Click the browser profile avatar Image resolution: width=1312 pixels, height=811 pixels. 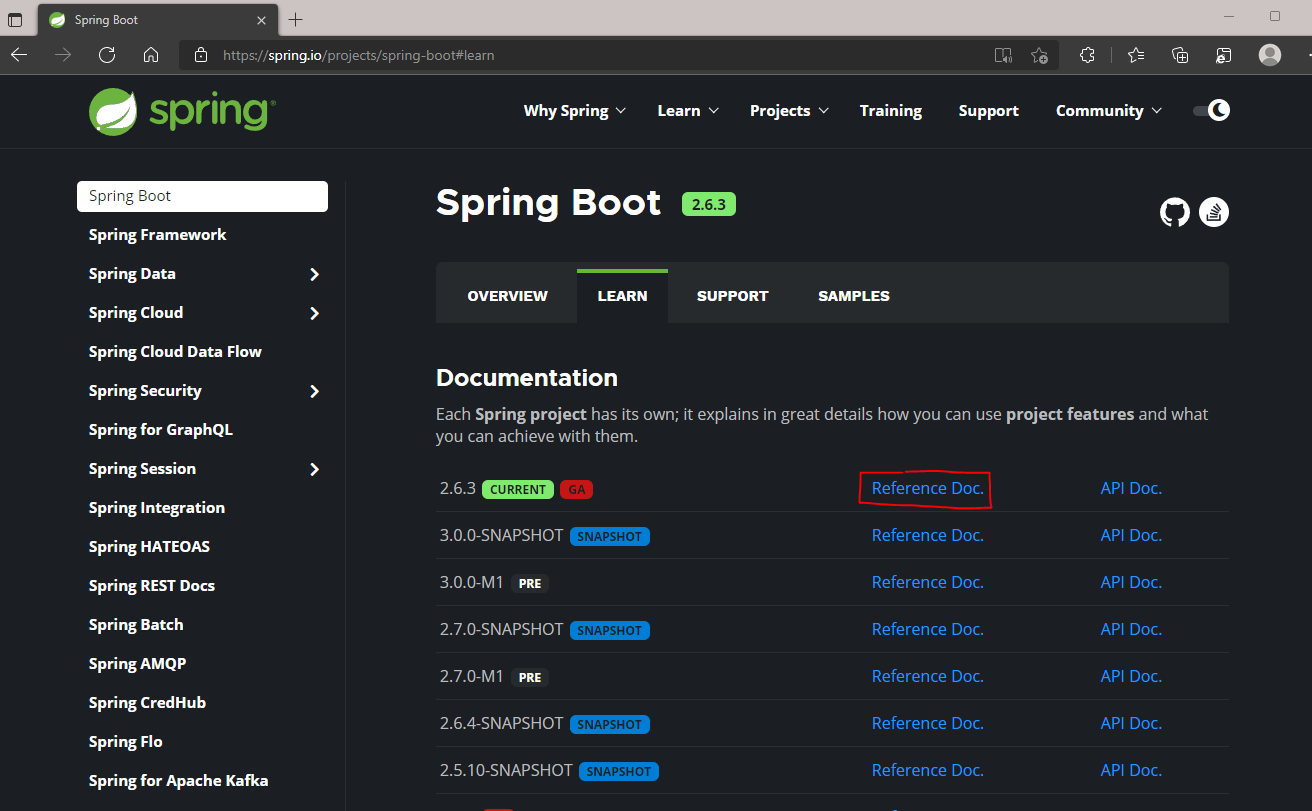pos(1270,55)
